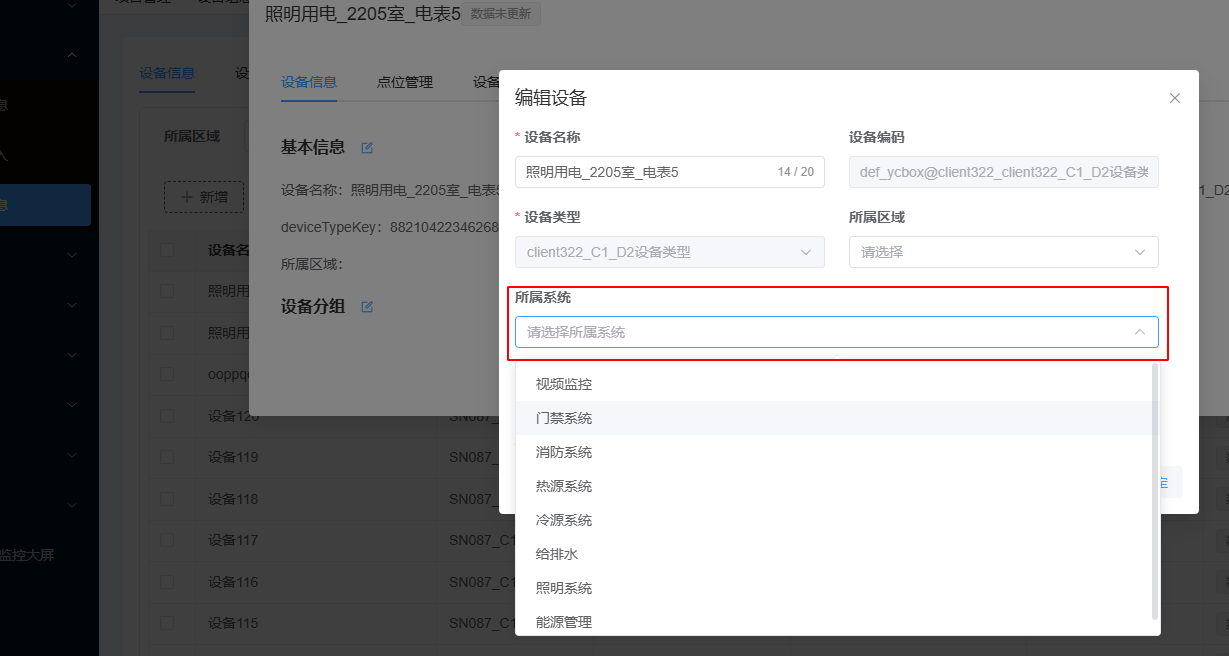Image resolution: width=1229 pixels, height=656 pixels.
Task: Edit the 设备名称 input field
Action: [669, 172]
